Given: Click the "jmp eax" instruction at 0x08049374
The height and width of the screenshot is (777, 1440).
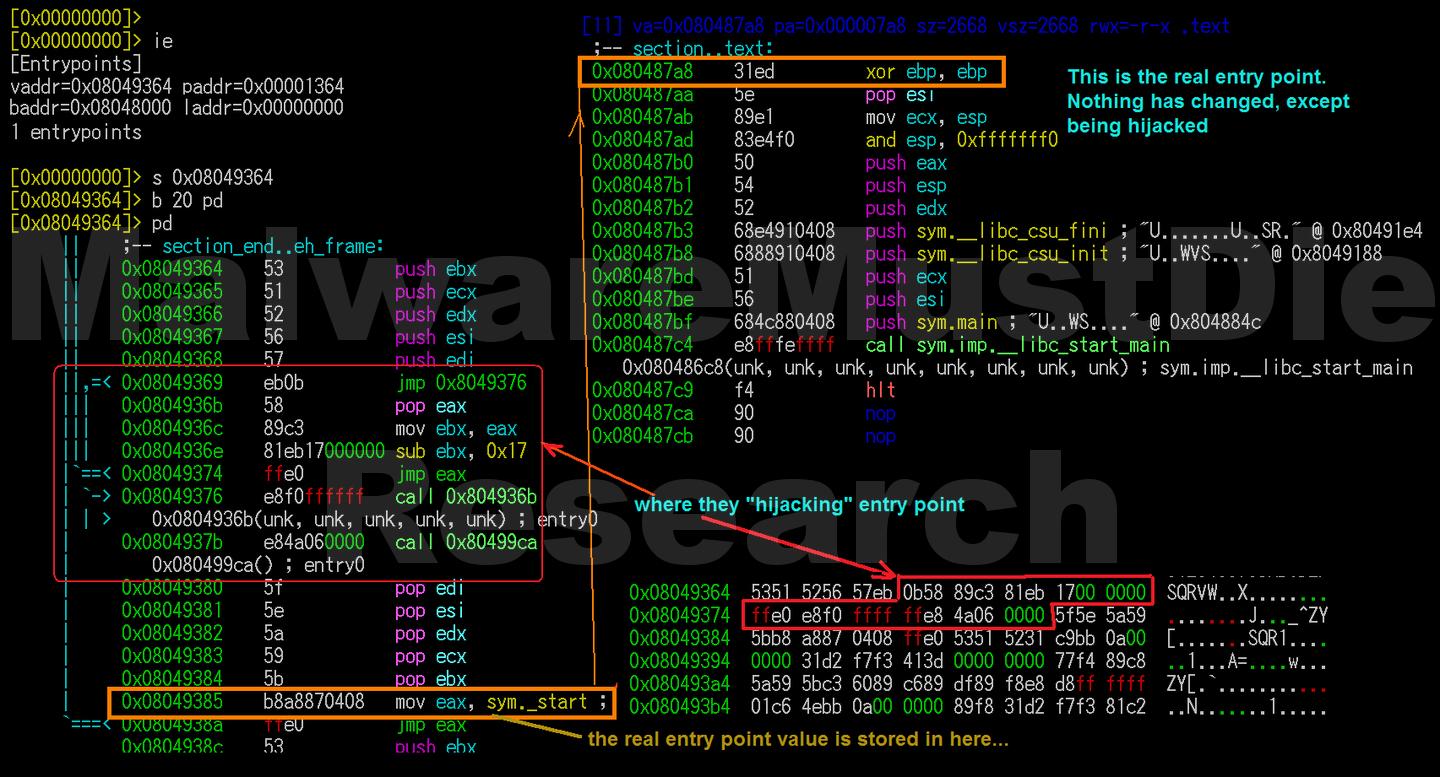Looking at the screenshot, I should coord(431,474).
